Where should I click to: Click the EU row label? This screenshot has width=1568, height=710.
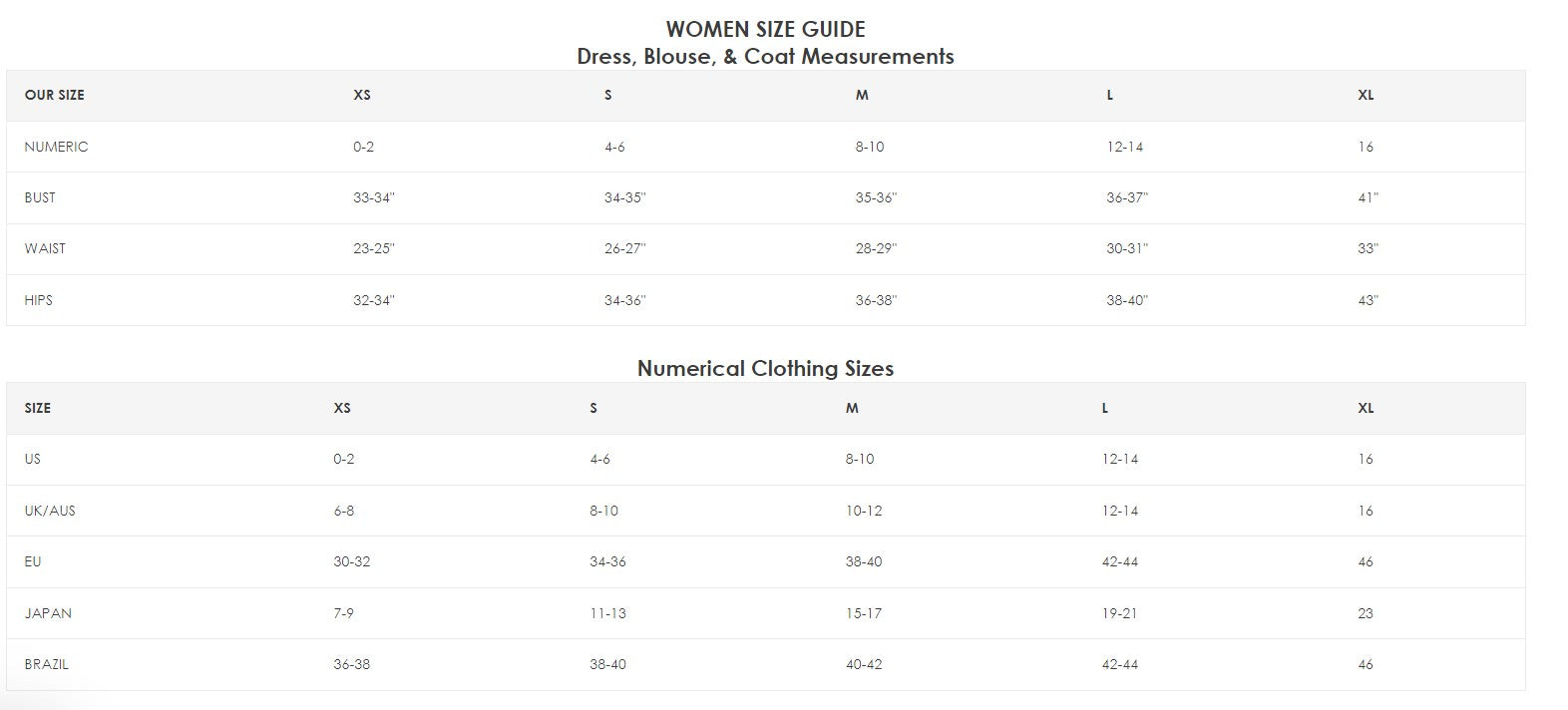click(33, 561)
